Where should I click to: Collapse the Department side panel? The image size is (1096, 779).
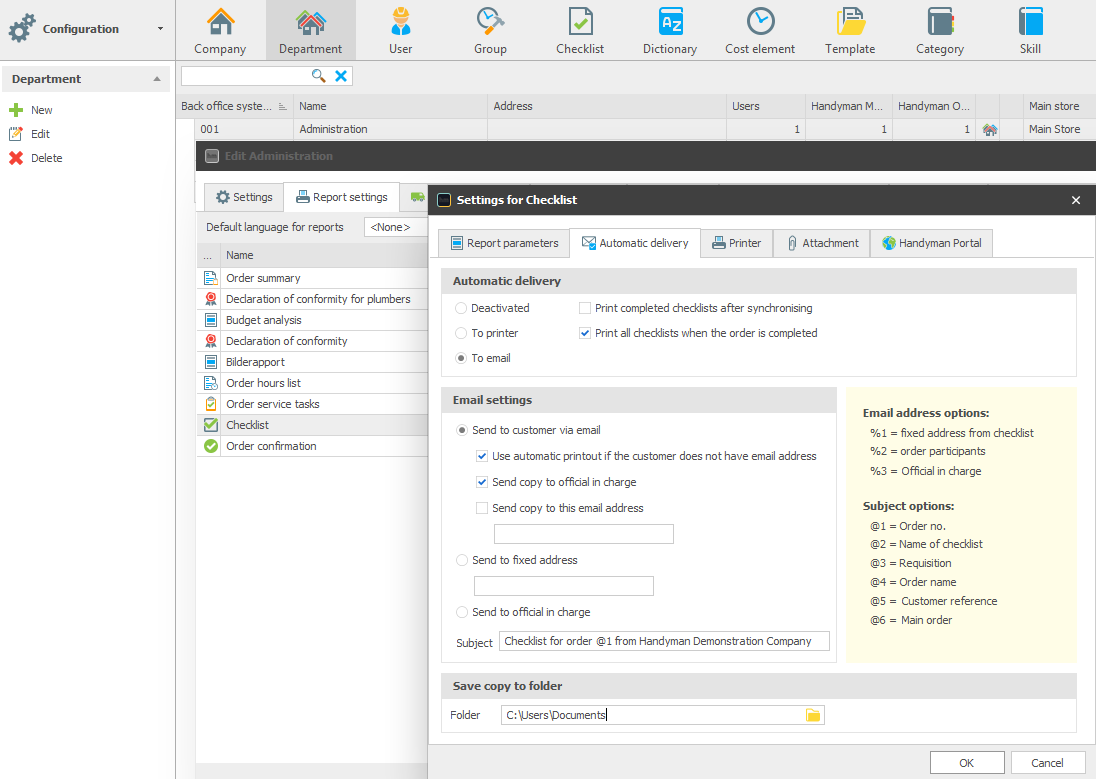157,79
